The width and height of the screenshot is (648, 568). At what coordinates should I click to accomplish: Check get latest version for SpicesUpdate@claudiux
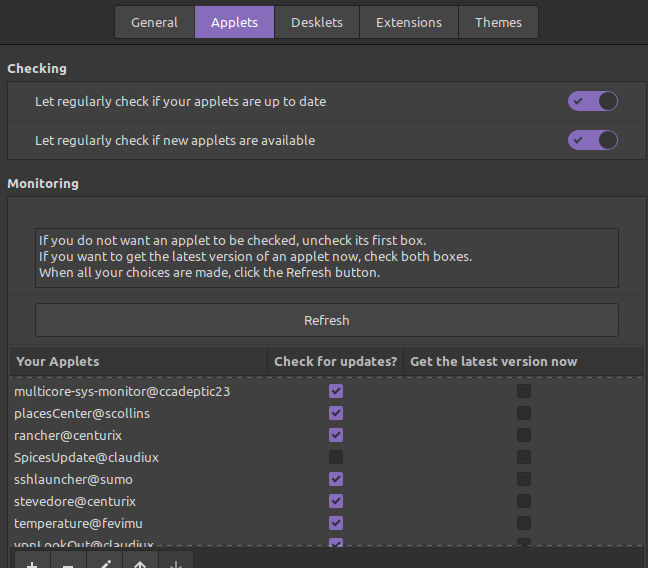click(524, 457)
